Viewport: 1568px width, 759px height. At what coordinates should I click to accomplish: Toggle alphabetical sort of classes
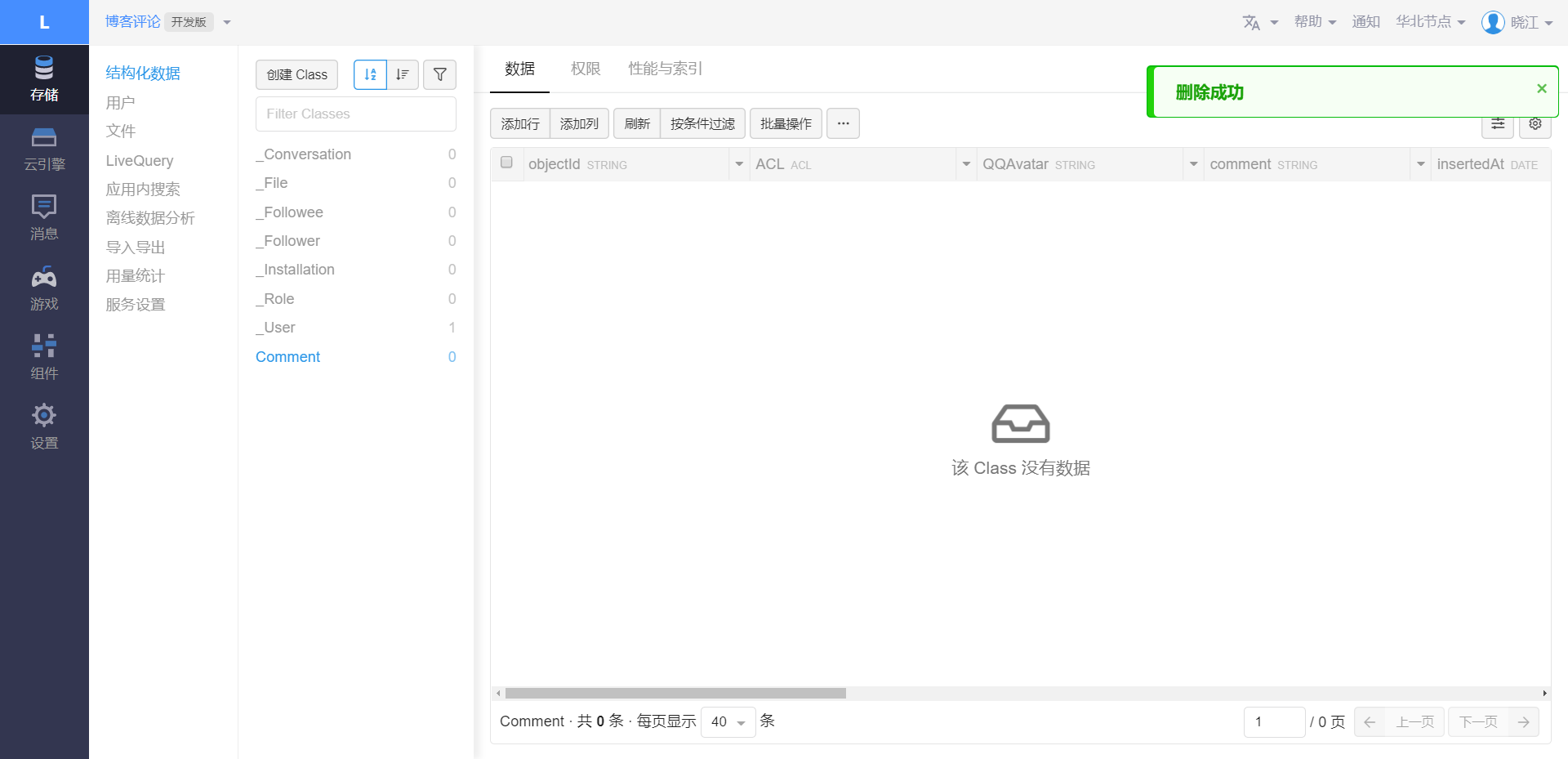point(370,74)
